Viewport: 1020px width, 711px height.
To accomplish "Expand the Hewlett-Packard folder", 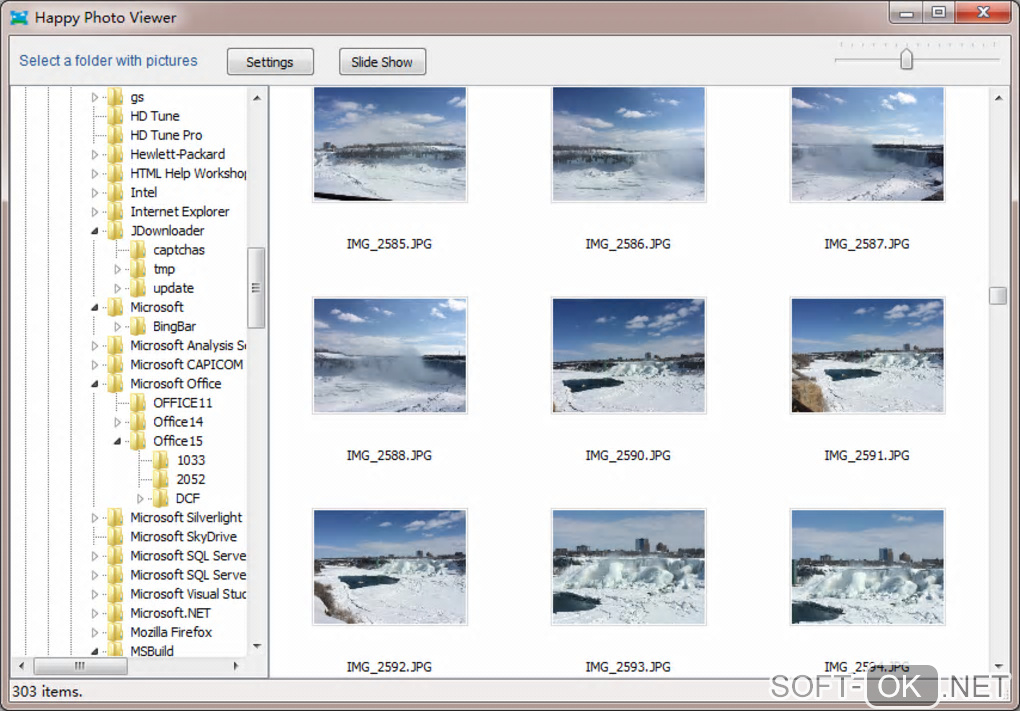I will (95, 154).
